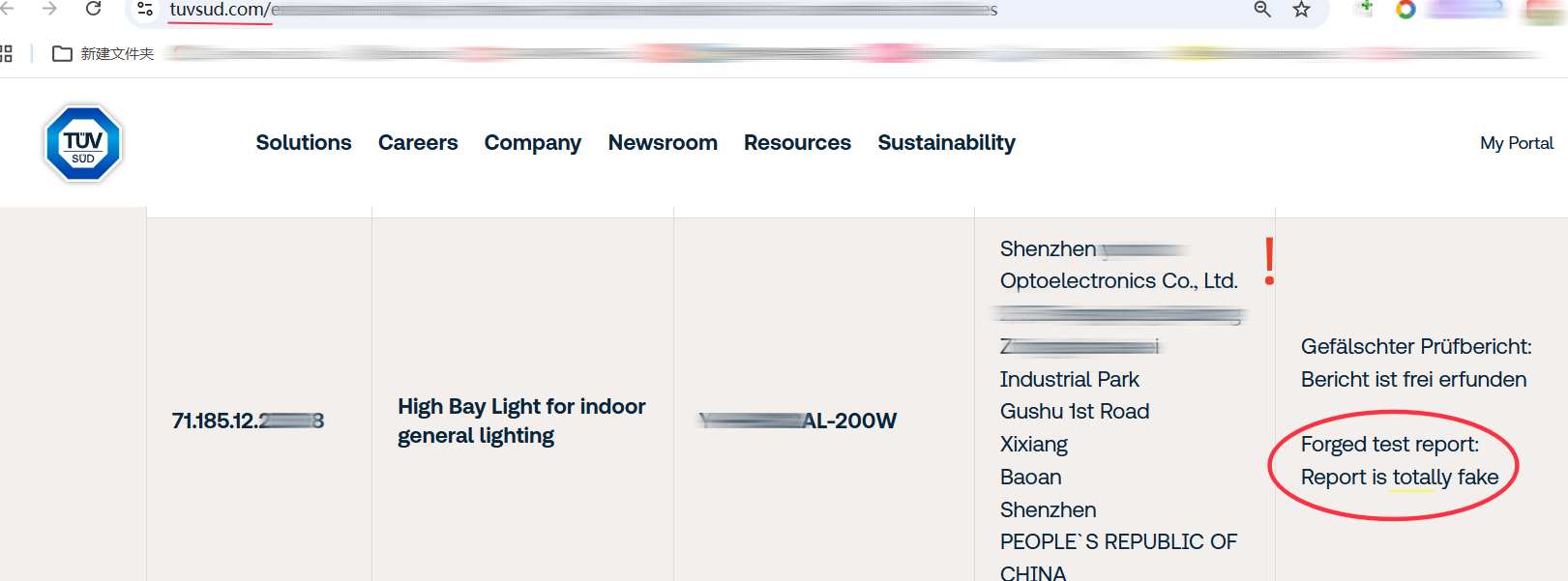Open the Resources menu

797,143
